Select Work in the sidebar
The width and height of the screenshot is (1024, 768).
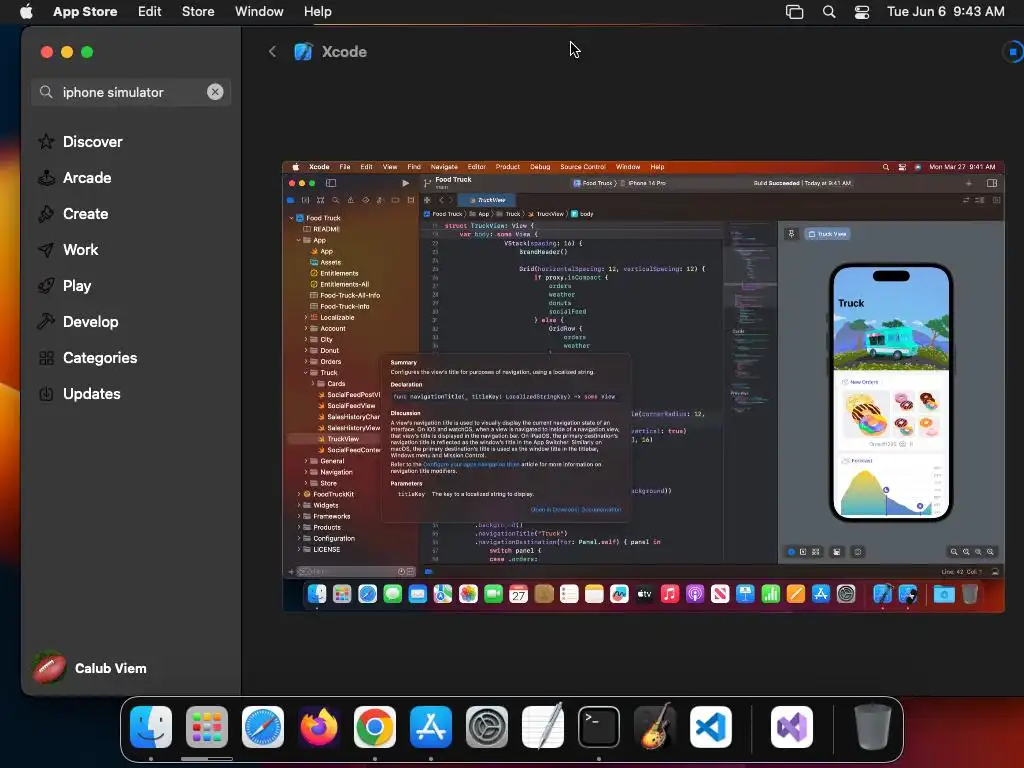click(80, 249)
